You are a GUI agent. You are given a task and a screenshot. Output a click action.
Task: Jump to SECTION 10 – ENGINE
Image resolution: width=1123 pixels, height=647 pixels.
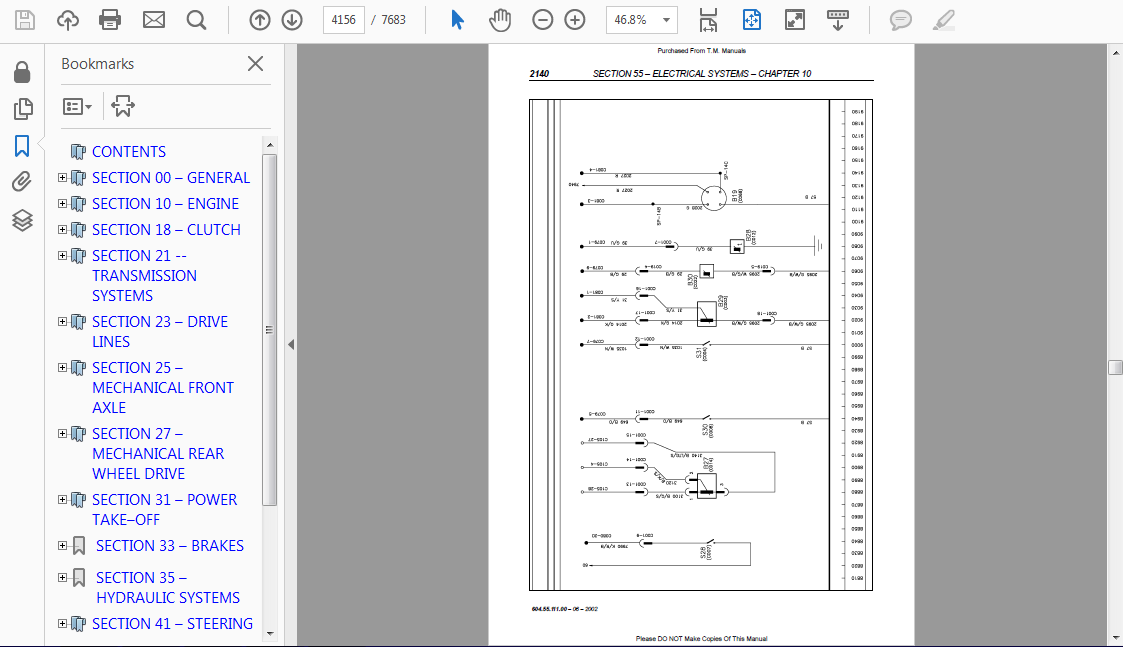(x=165, y=203)
